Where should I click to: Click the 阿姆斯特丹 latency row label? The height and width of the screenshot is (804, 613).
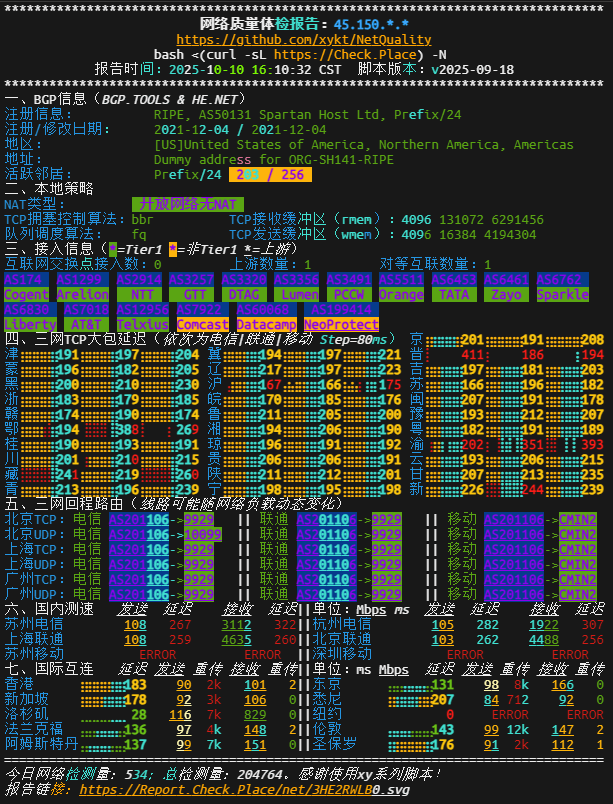coord(40,744)
